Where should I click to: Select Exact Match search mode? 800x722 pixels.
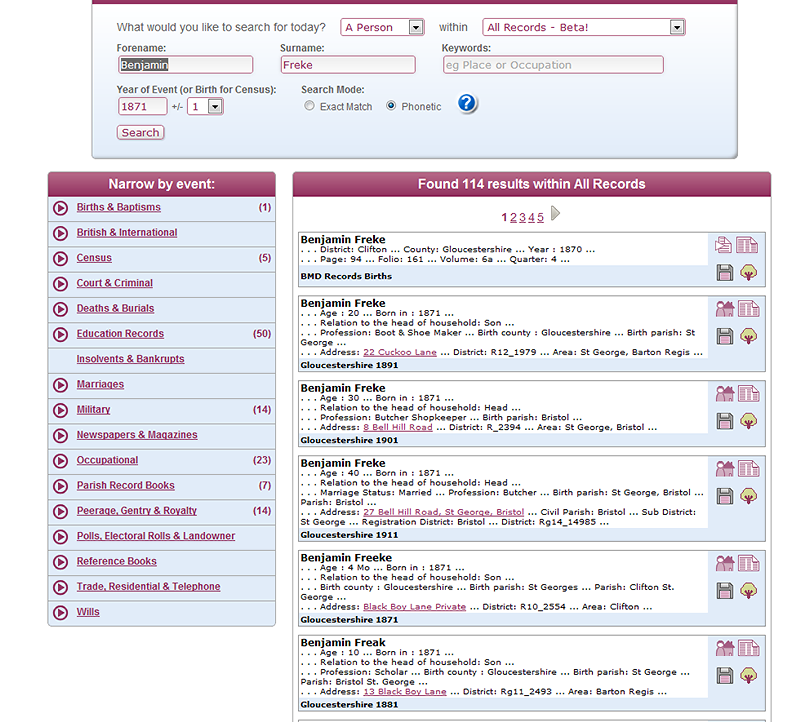[309, 106]
